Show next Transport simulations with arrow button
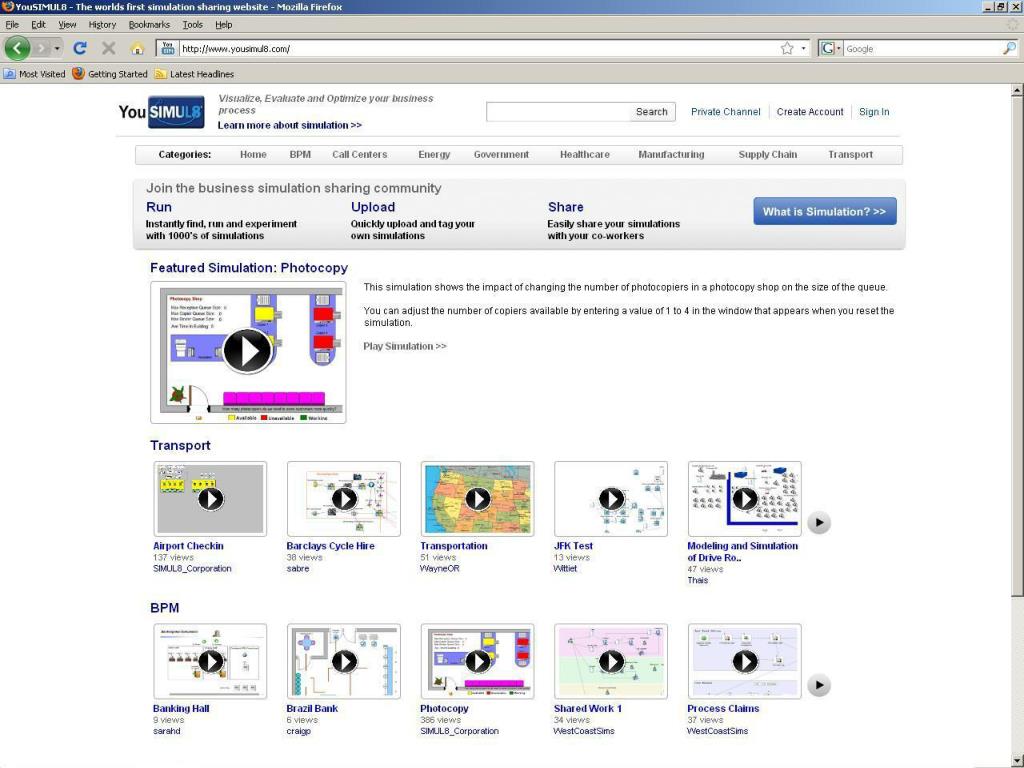 coord(819,522)
